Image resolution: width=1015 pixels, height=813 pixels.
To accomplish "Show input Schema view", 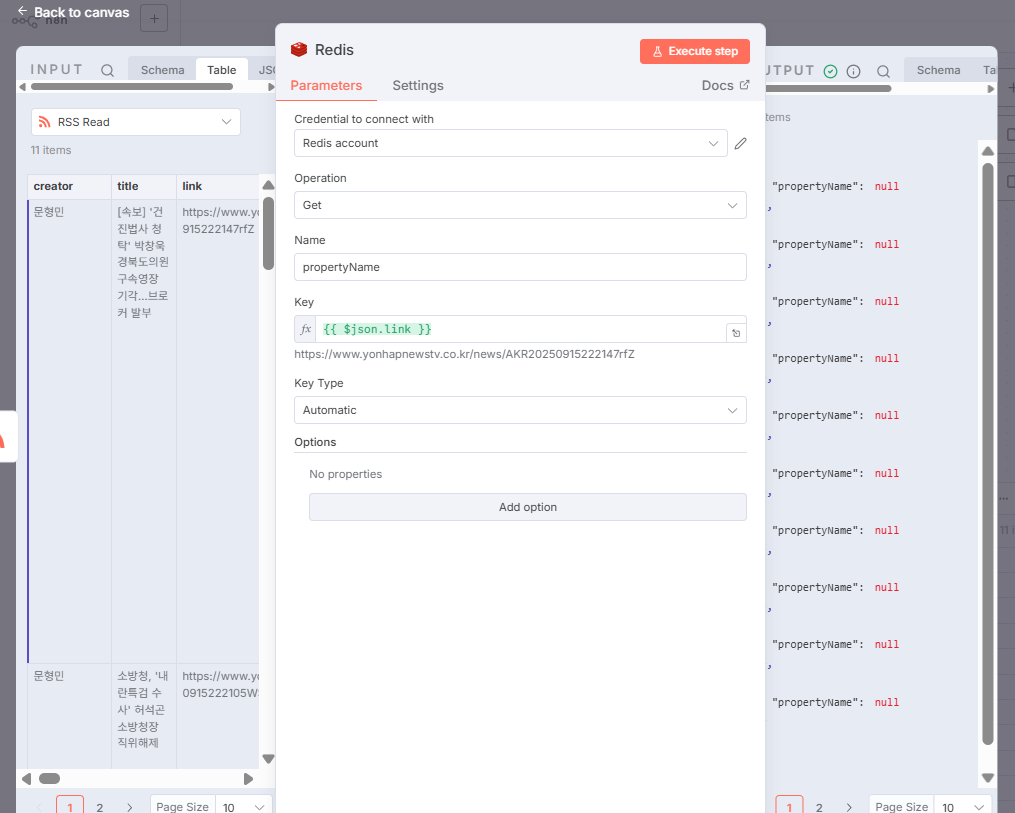I will (162, 70).
